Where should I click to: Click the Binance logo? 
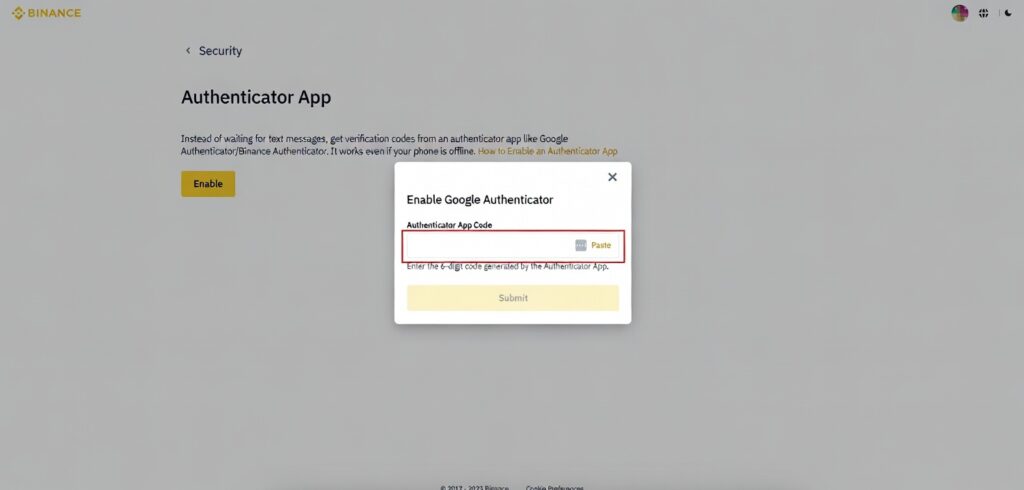[46, 13]
